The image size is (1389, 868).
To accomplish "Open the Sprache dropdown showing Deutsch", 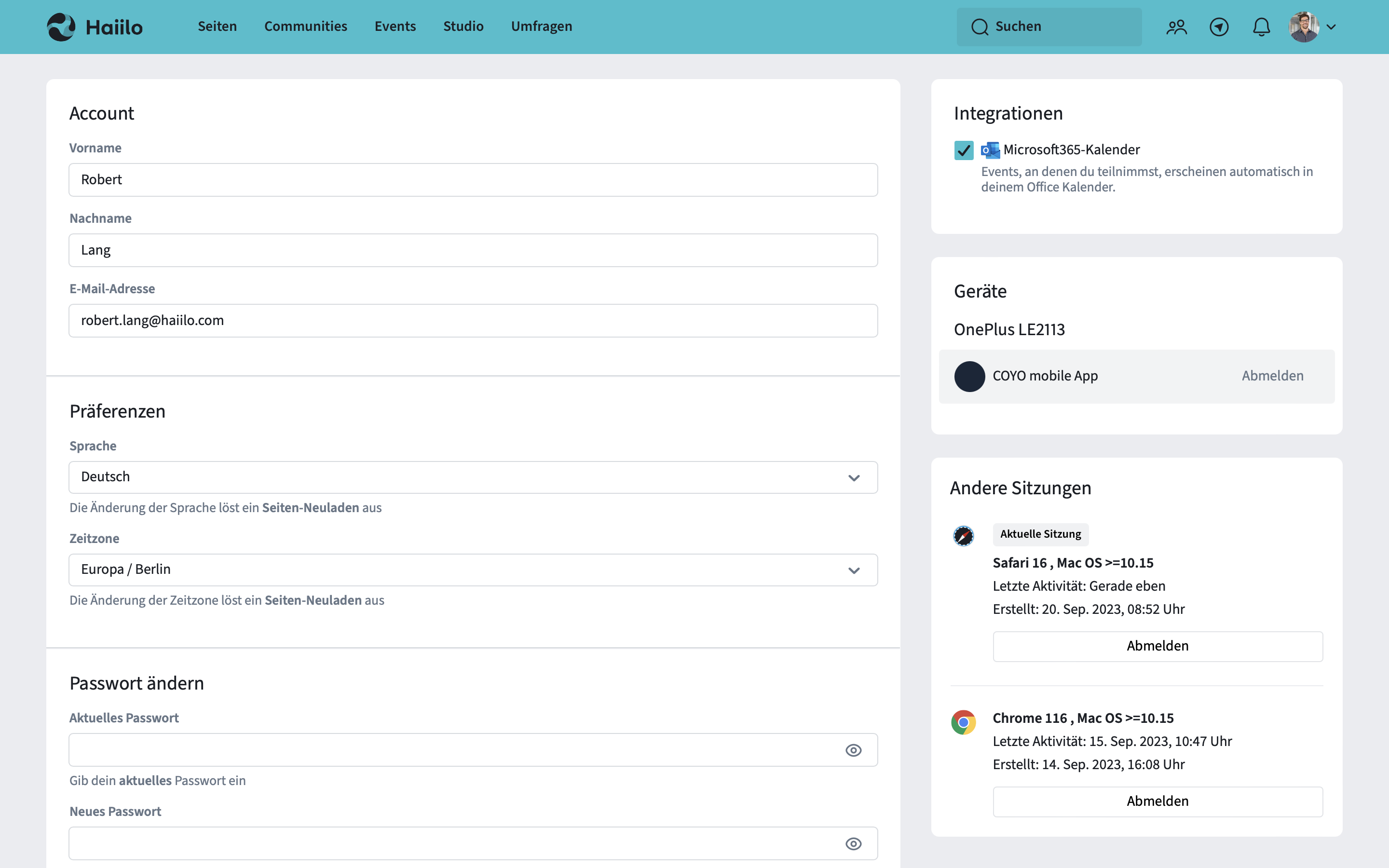I will (x=473, y=477).
